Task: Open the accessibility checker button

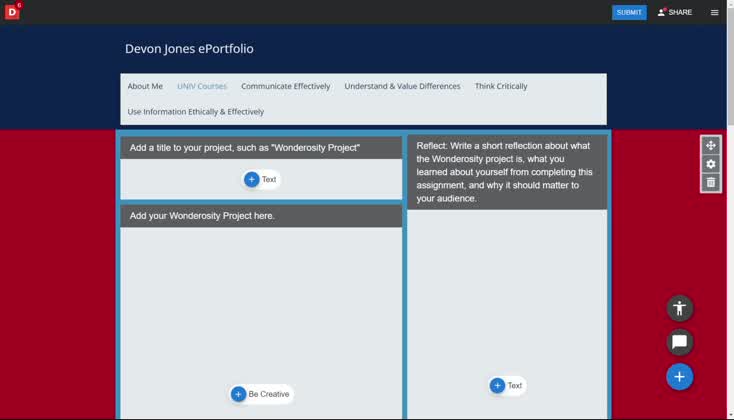Action: pyautogui.click(x=680, y=309)
